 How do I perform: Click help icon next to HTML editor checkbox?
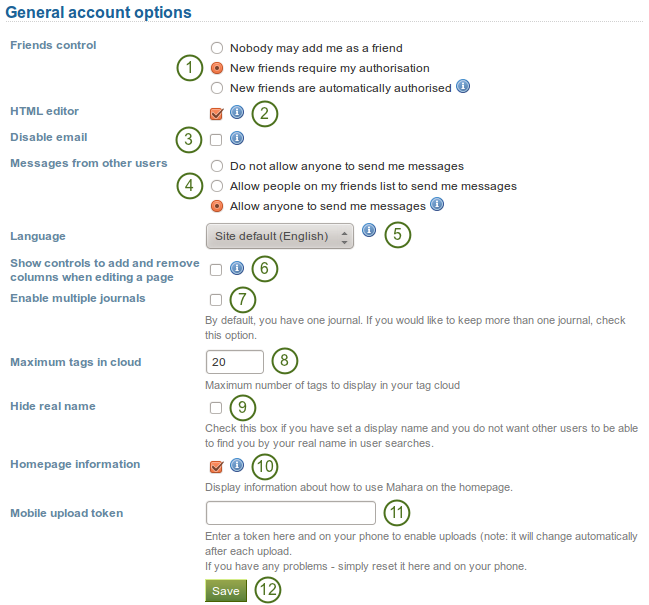click(x=236, y=112)
